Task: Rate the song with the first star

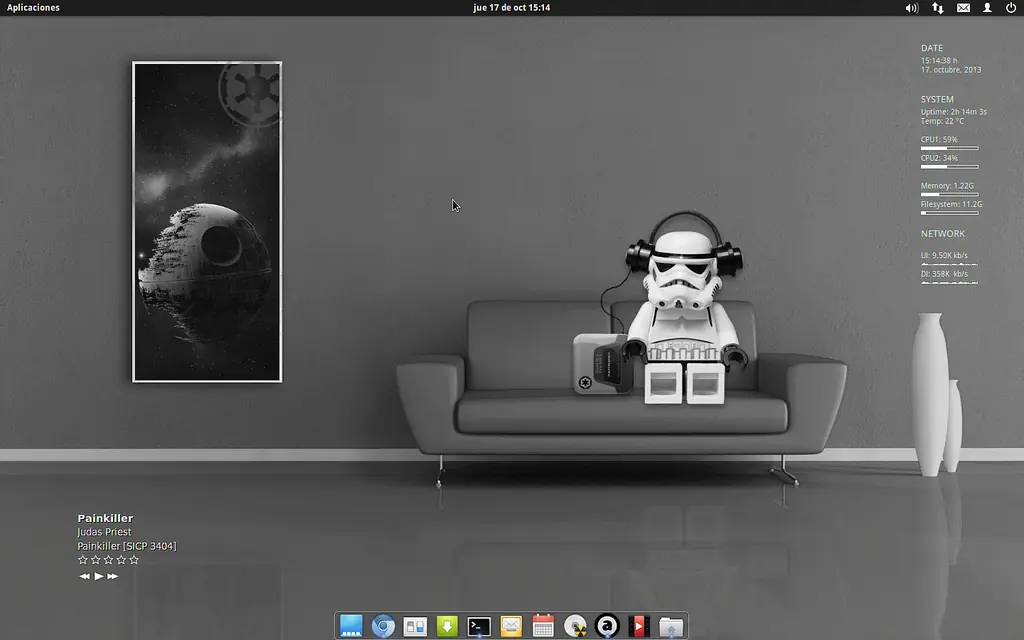Action: [82, 560]
